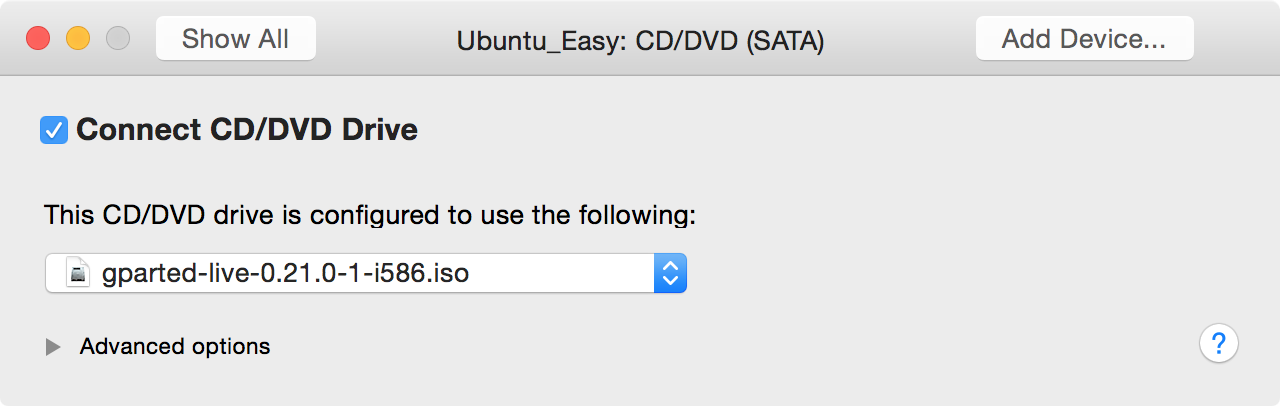Expand Advanced options disclosure triangle
The image size is (1280, 406).
pos(53,347)
